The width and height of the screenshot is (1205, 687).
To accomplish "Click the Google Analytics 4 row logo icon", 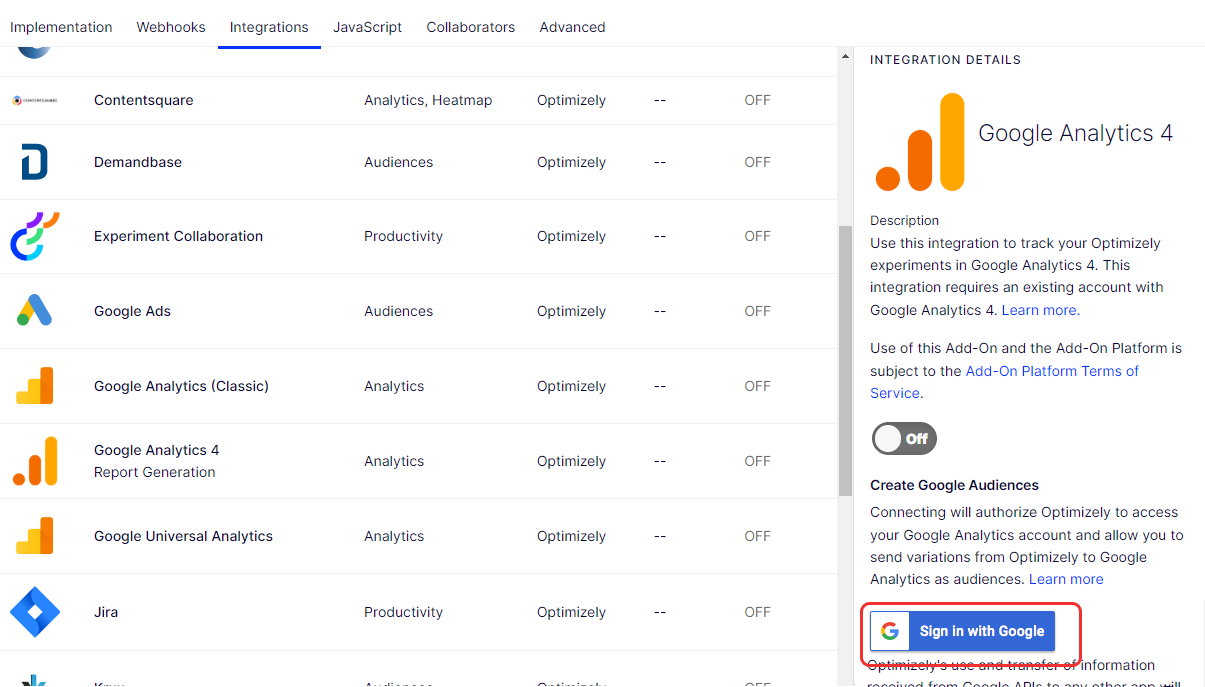I will (35, 461).
